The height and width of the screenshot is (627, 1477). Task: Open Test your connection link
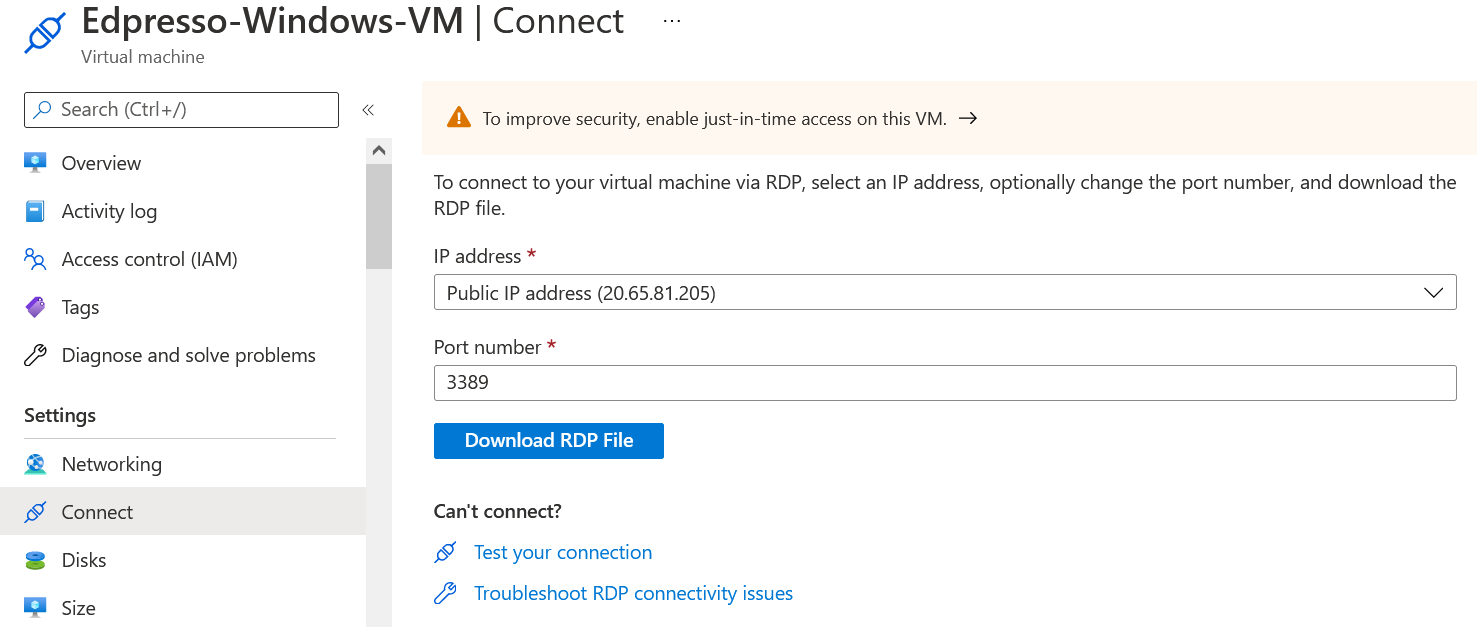coord(562,552)
